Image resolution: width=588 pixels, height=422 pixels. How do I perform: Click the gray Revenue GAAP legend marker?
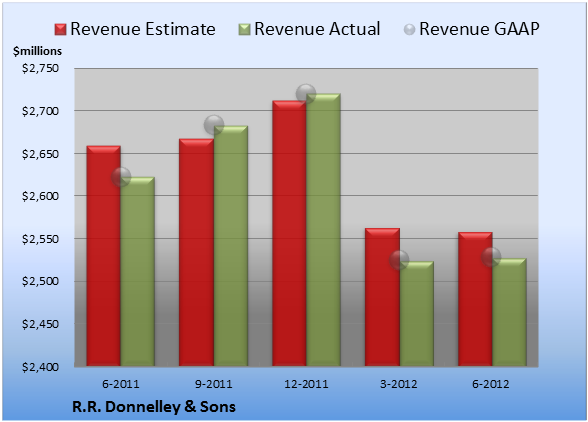[409, 29]
